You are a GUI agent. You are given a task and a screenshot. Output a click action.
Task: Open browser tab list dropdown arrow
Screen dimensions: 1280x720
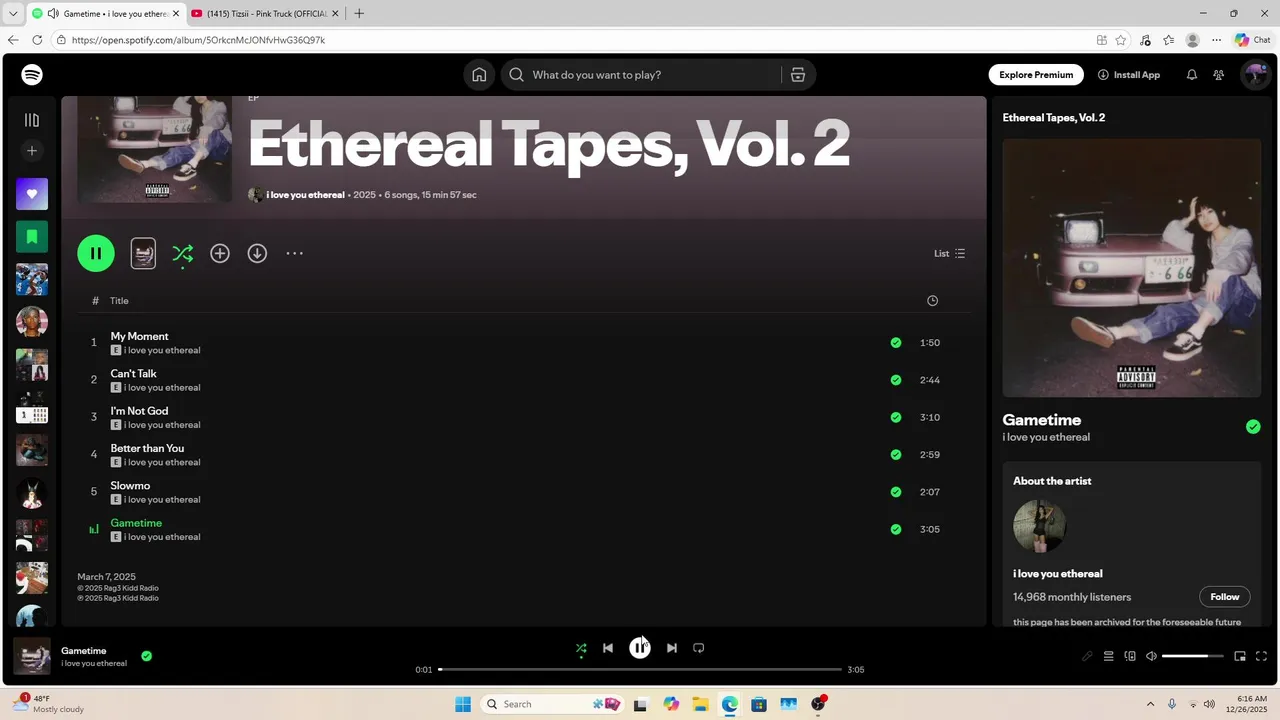point(13,14)
